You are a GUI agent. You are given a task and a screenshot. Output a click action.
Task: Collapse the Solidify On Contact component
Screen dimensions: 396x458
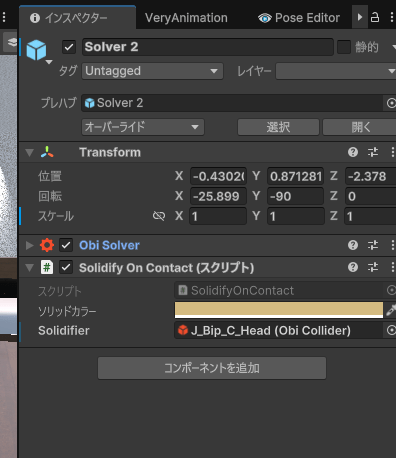30,268
